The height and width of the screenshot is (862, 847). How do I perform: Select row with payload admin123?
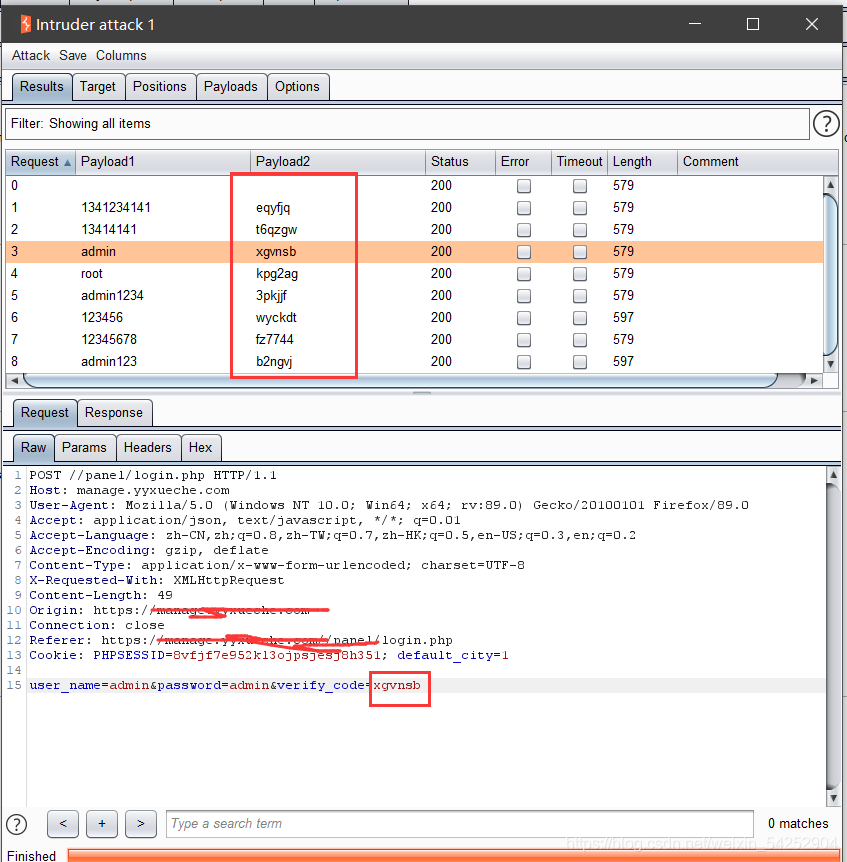coord(414,362)
